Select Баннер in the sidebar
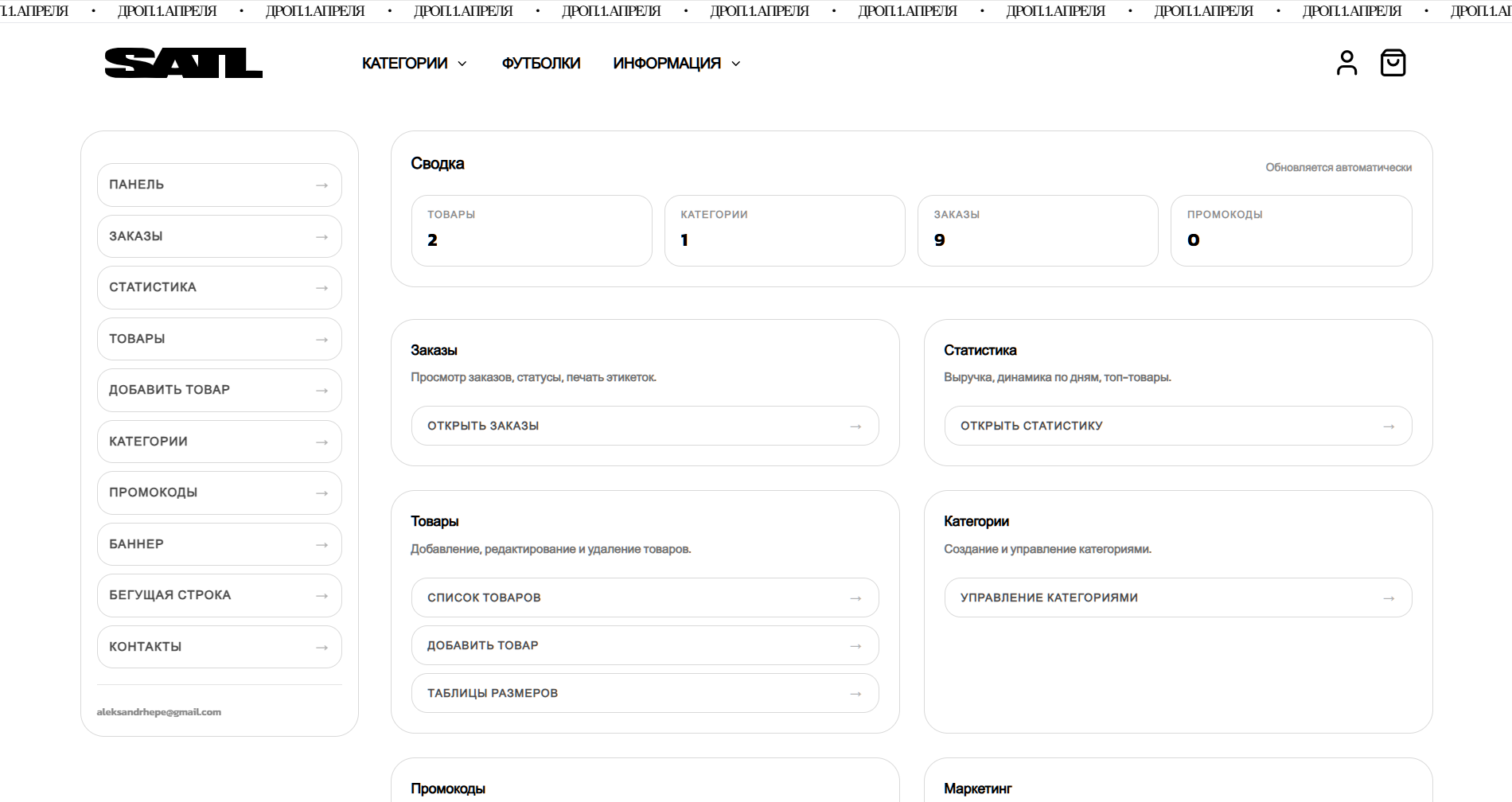This screenshot has height=802, width=1512. click(220, 544)
